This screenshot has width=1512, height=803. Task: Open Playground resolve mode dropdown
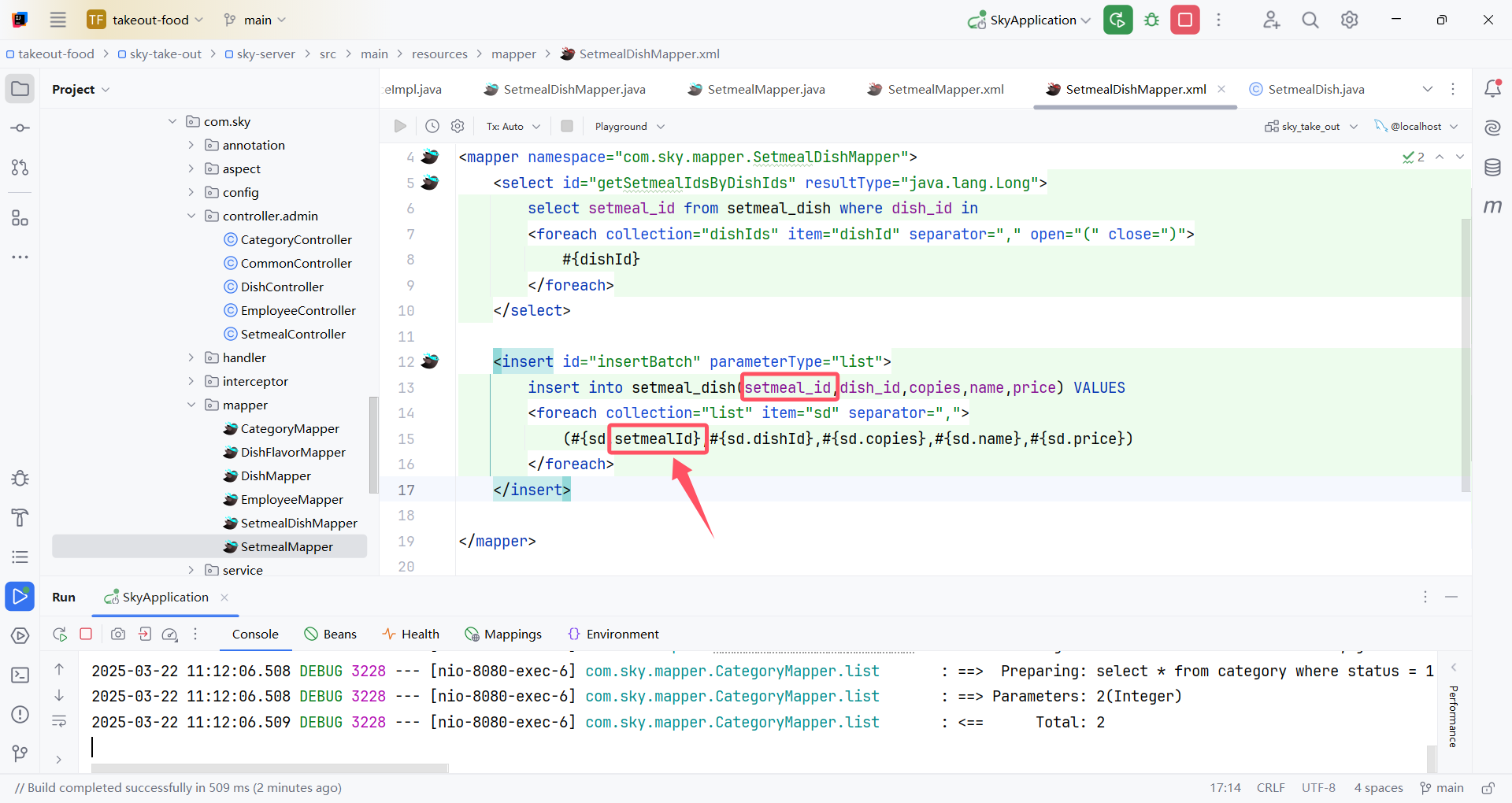click(x=630, y=126)
